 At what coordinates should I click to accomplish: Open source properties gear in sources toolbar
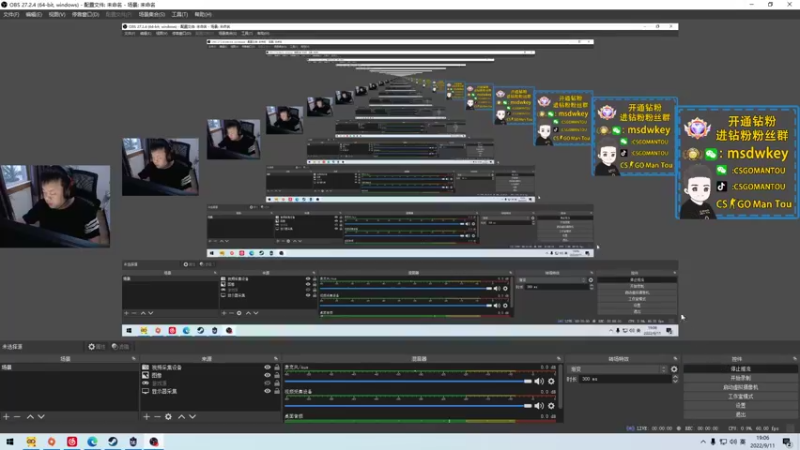(168, 417)
